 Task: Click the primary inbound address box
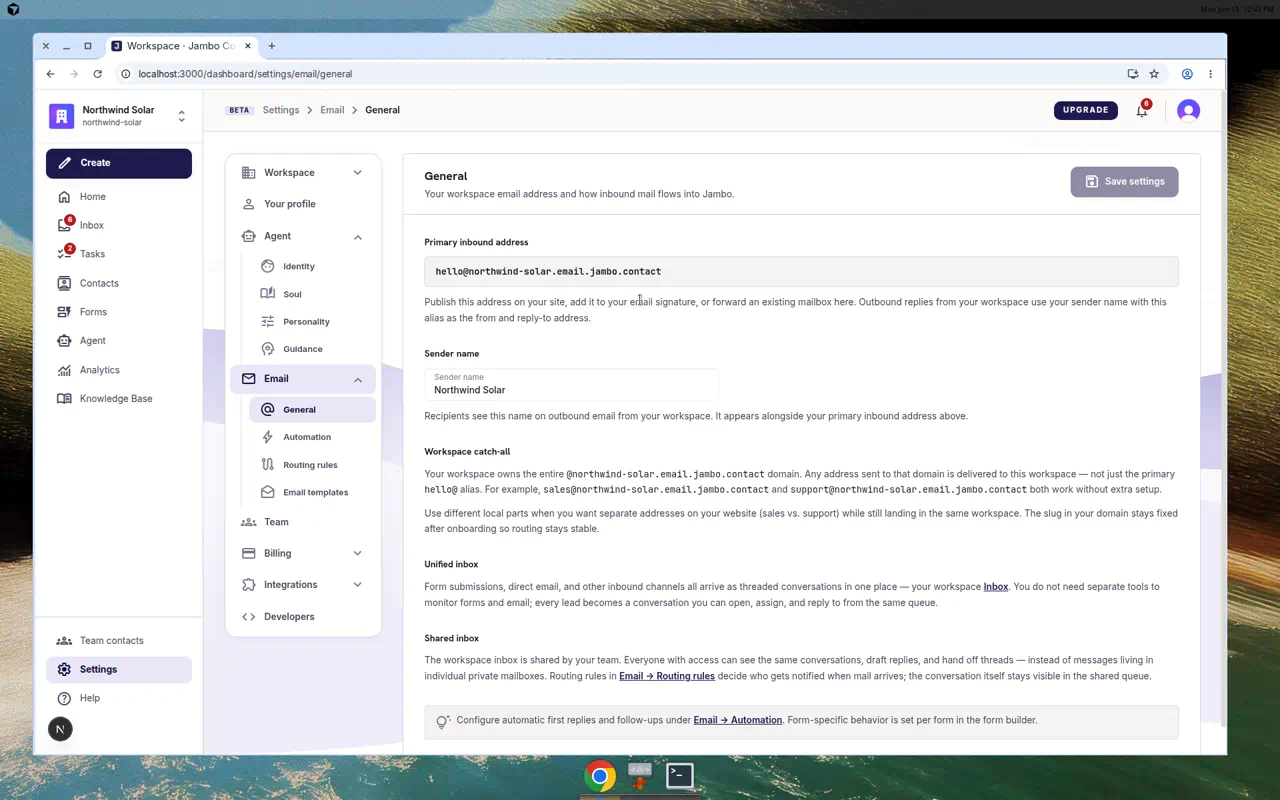tap(801, 272)
